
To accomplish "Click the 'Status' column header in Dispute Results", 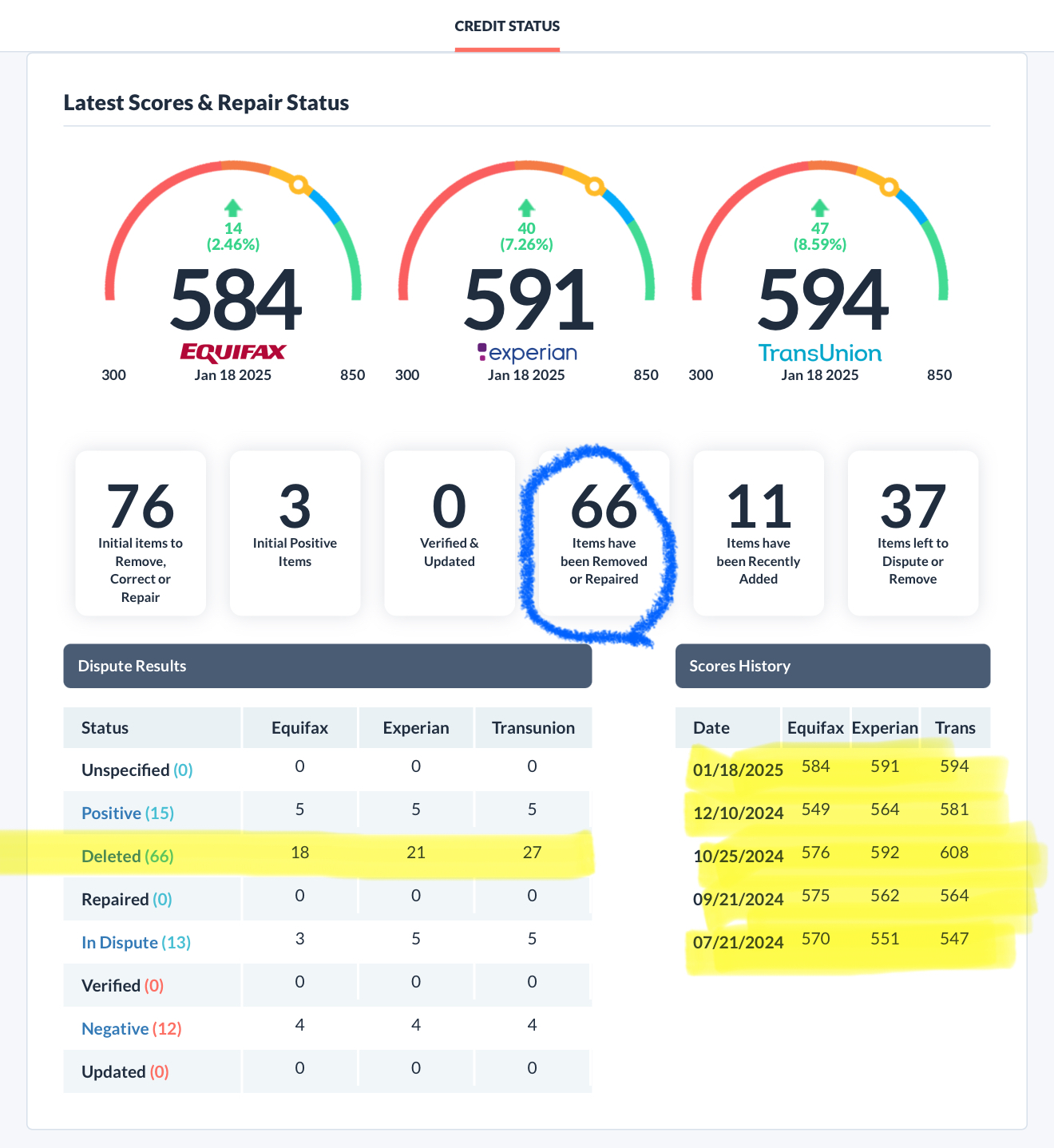I will tap(105, 727).
